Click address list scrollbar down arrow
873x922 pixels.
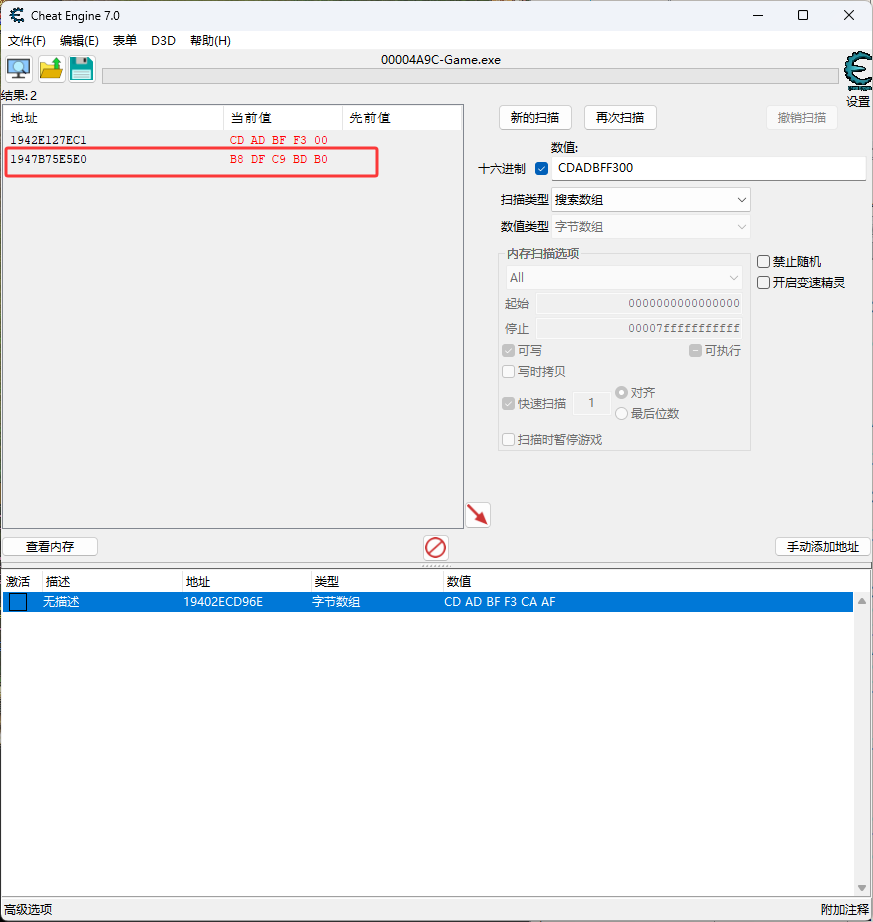click(x=862, y=888)
